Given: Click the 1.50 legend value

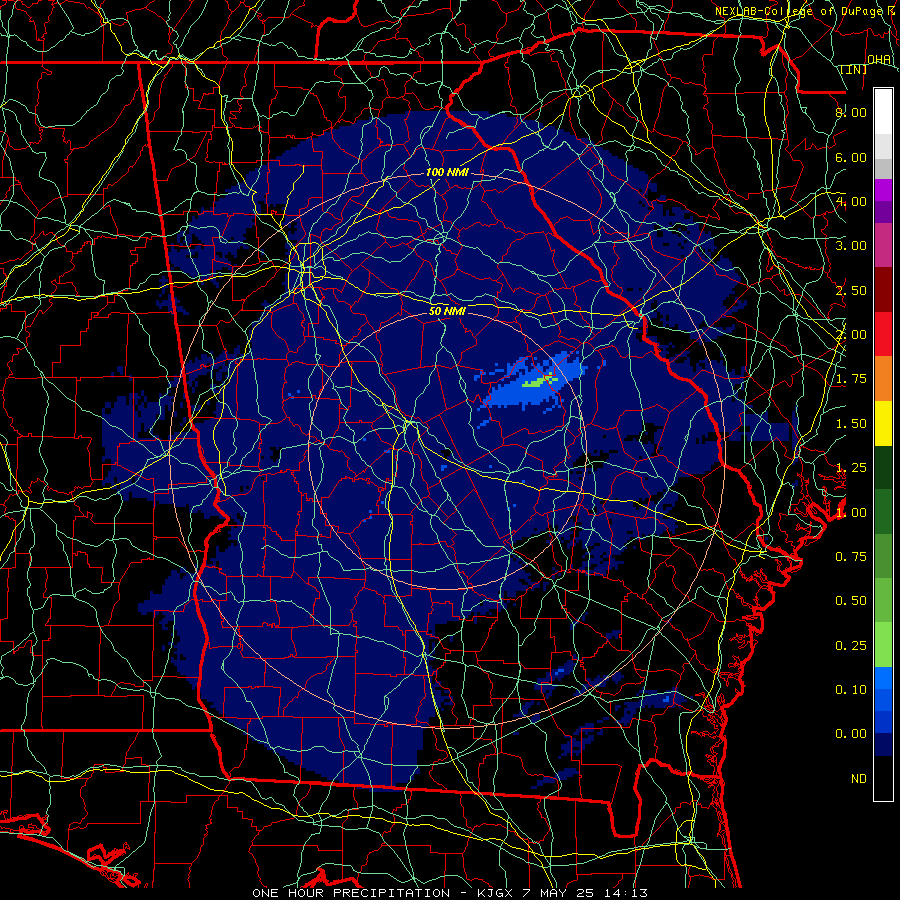Looking at the screenshot, I should point(851,424).
